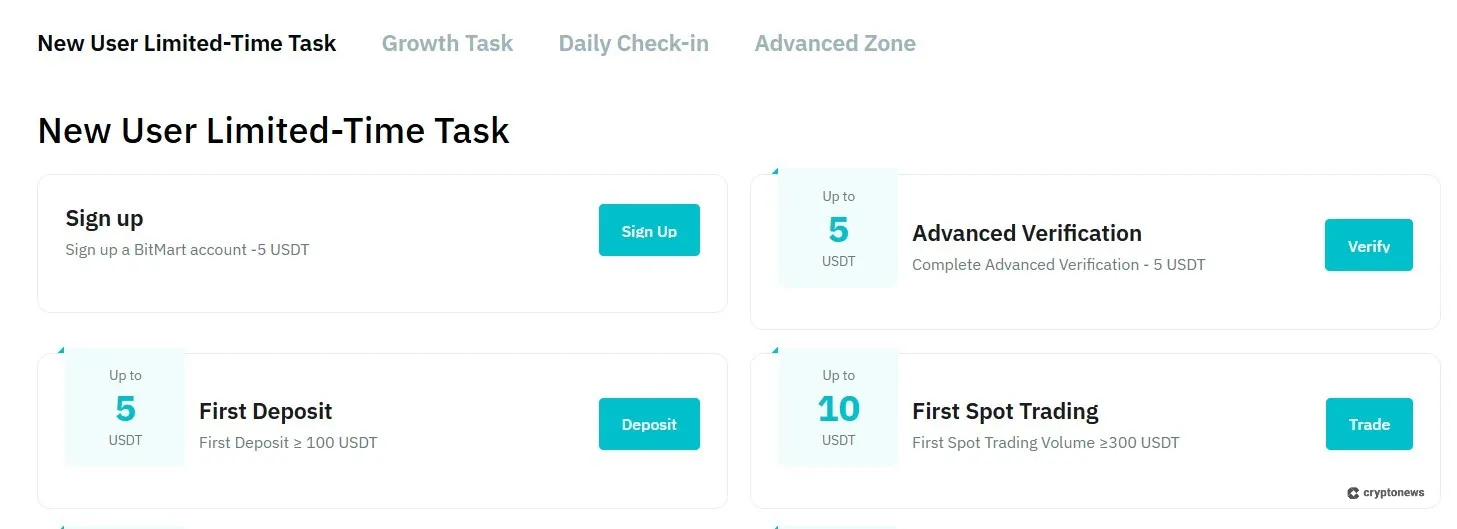This screenshot has width=1457, height=529.
Task: Hit the Deposit button
Action: pyautogui.click(x=649, y=424)
